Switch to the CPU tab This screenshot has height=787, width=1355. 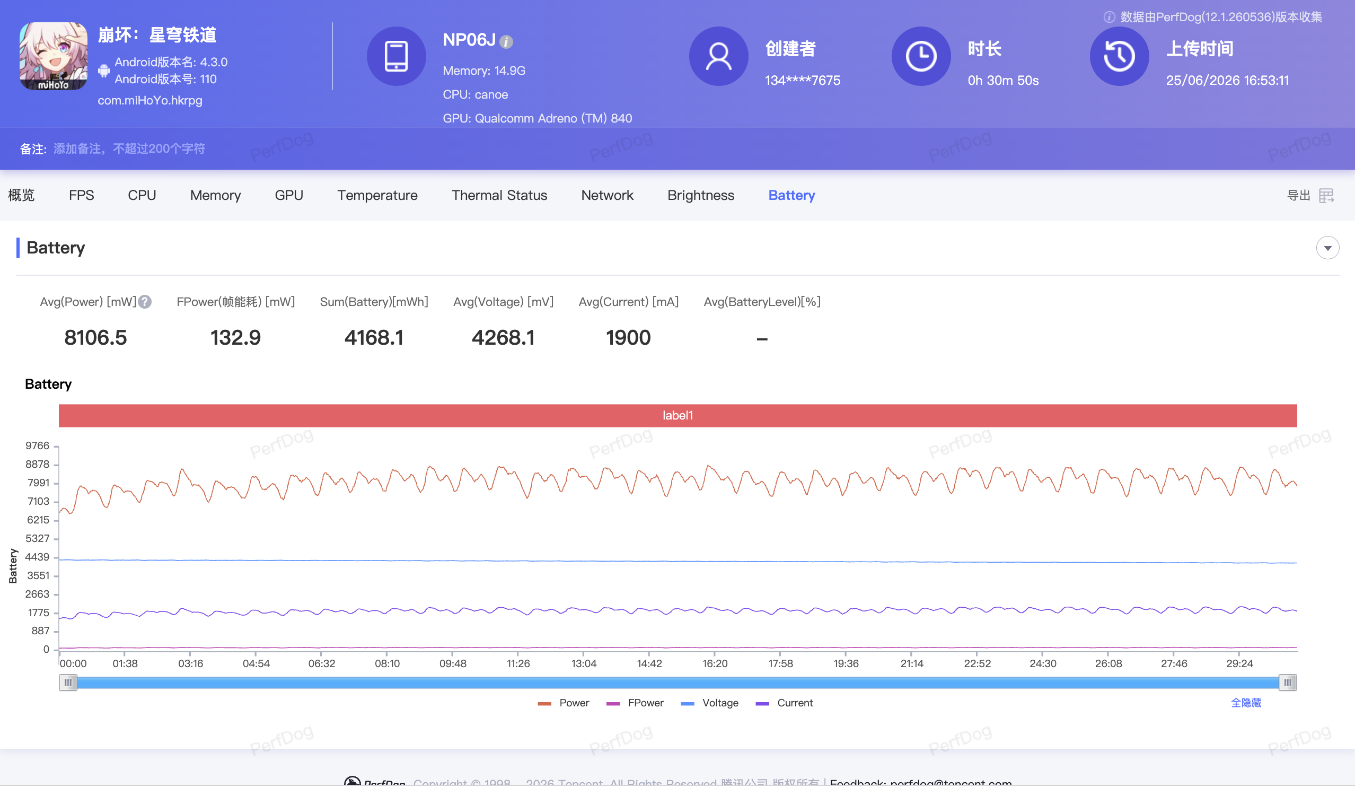click(x=142, y=195)
